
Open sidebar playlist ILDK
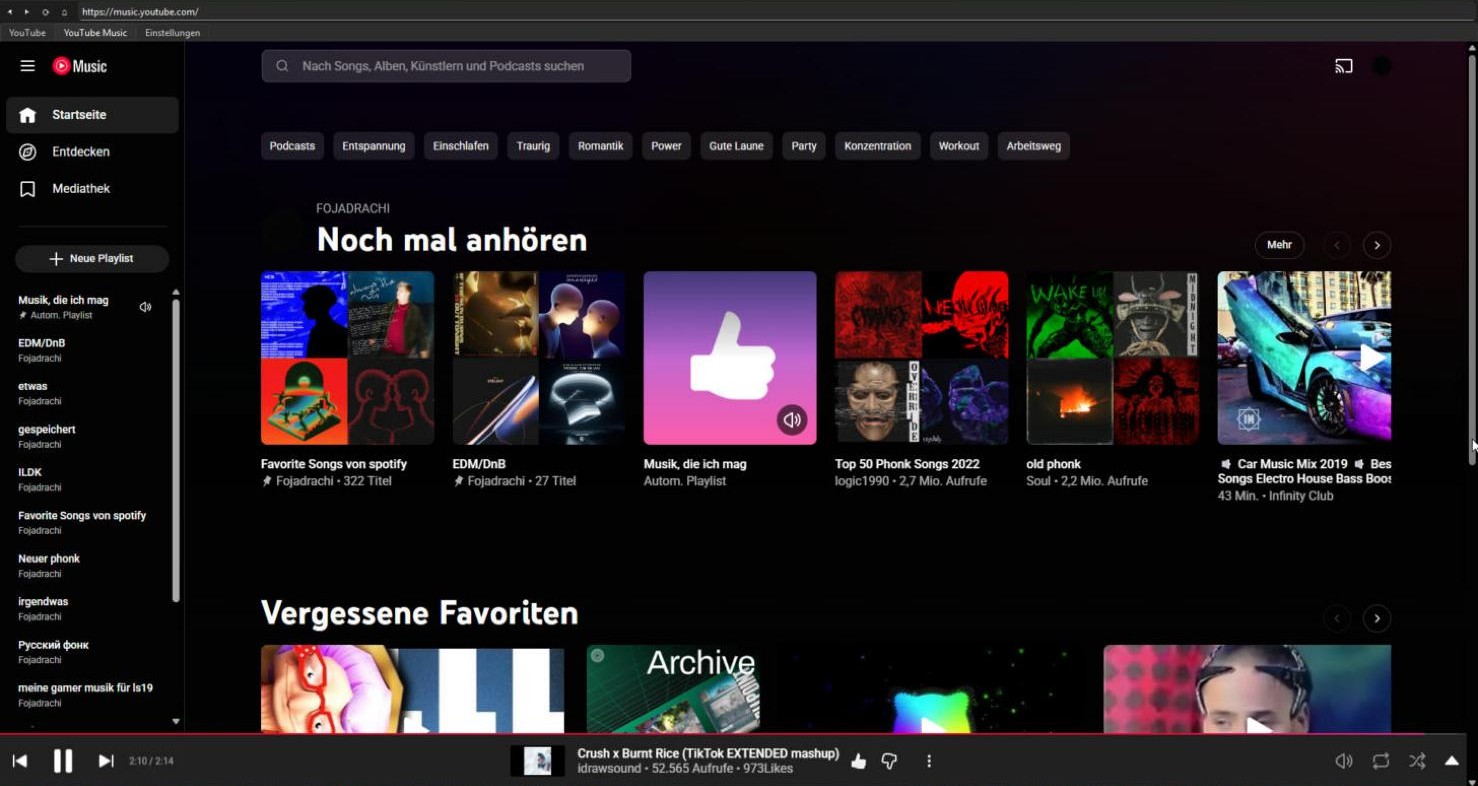(92, 479)
